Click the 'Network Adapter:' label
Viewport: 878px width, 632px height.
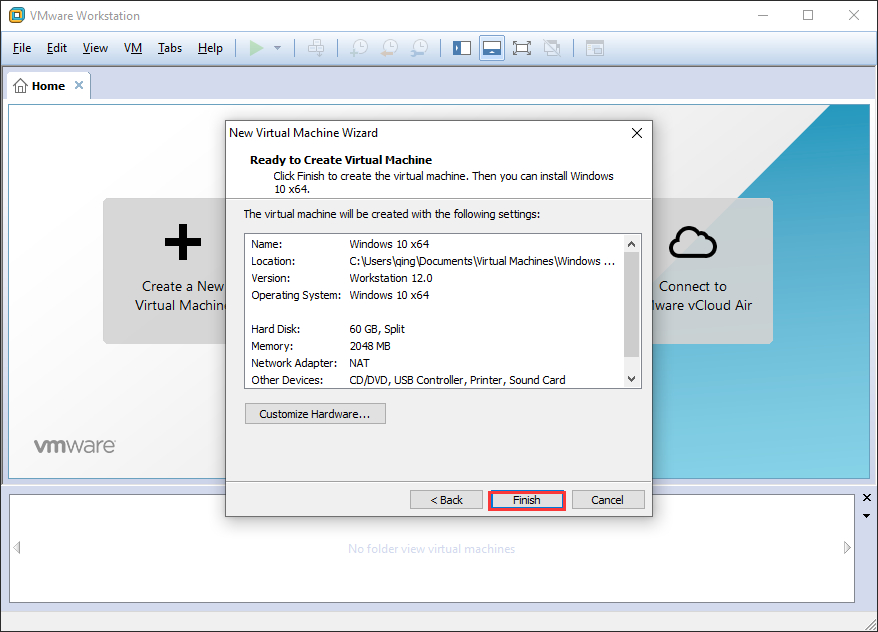tap(294, 363)
